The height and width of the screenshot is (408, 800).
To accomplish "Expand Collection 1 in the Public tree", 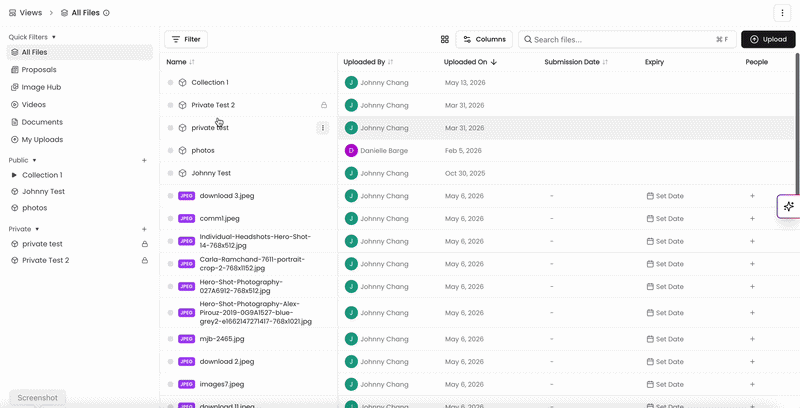I will point(14,175).
